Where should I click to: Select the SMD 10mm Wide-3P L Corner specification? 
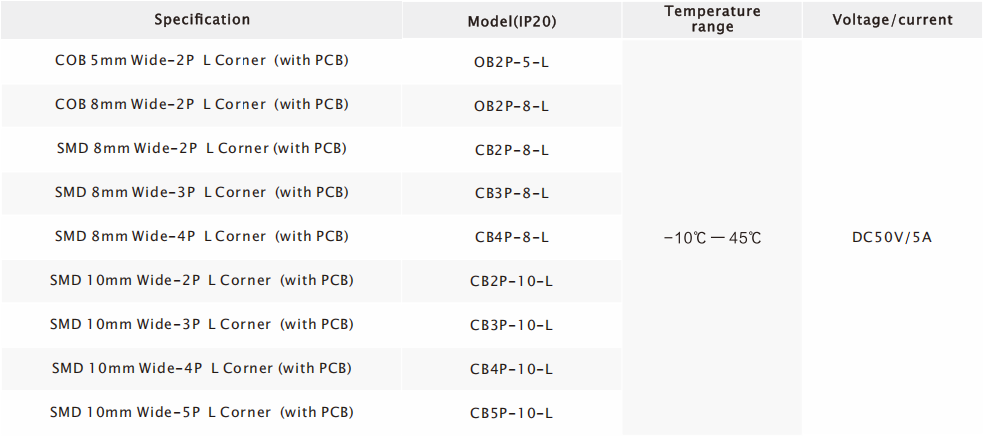click(202, 325)
